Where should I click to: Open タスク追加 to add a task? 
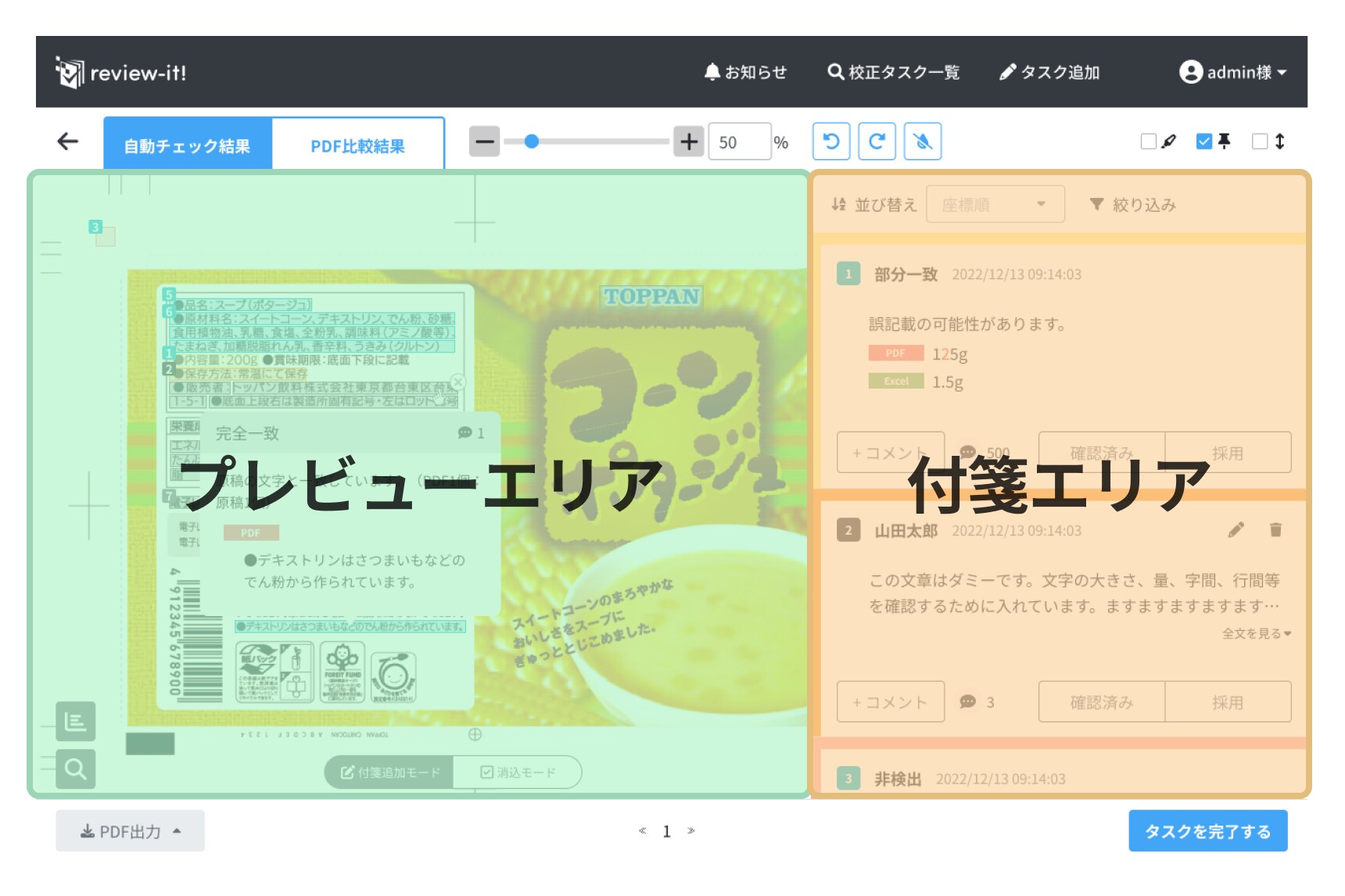click(x=1049, y=72)
